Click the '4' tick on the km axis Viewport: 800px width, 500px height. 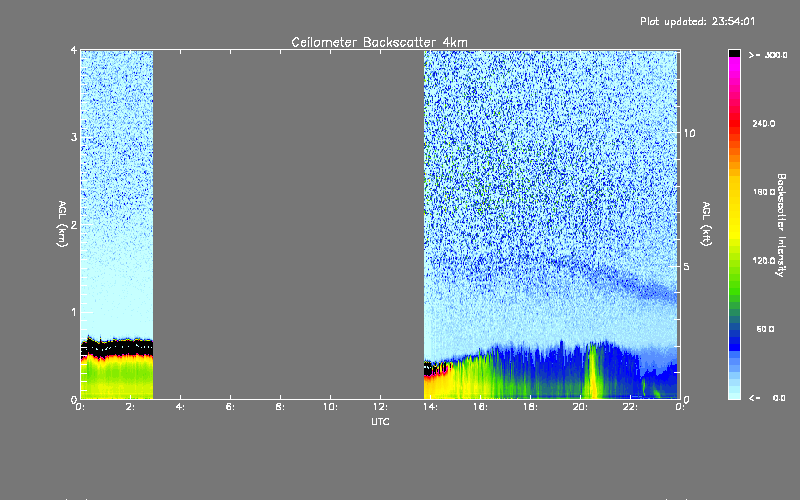tap(74, 50)
